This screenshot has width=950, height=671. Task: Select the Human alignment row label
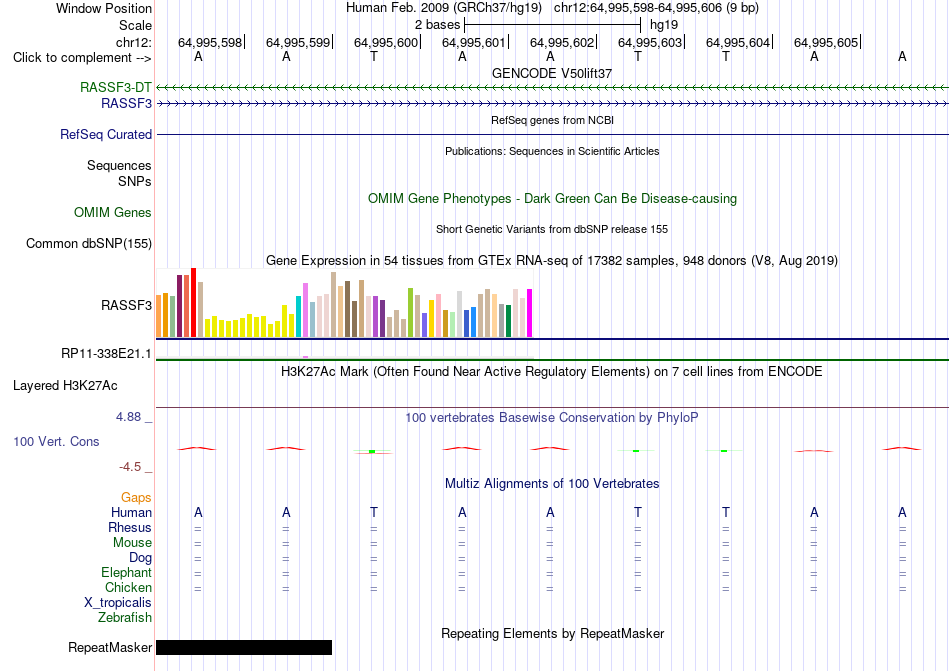[131, 512]
